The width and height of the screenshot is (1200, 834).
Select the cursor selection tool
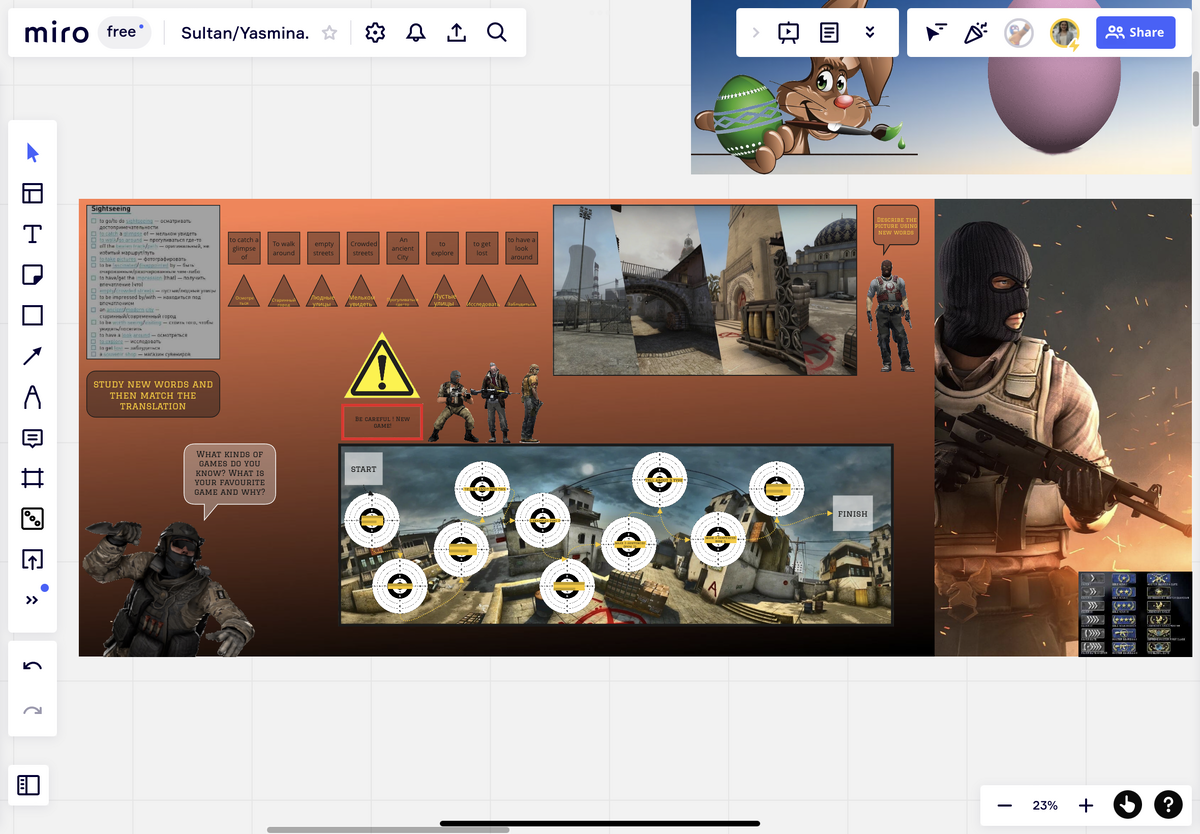click(x=32, y=152)
